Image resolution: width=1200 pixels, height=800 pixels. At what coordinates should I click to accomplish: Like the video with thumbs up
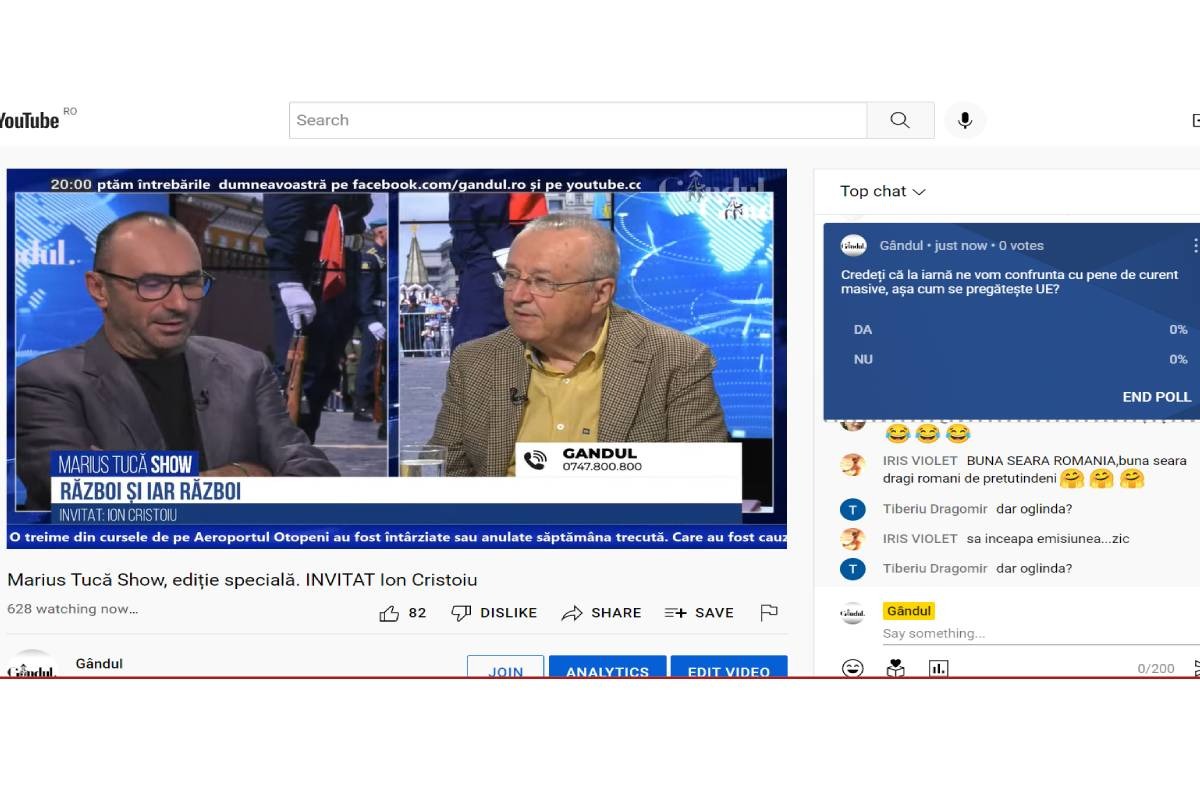coord(389,613)
